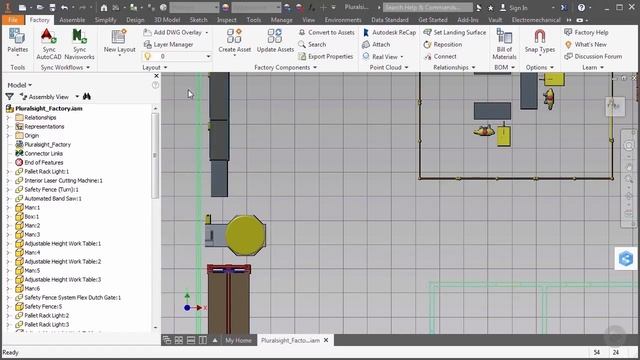Viewport: 640px width, 360px height.
Task: Create a New Layout
Action: pyautogui.click(x=119, y=41)
